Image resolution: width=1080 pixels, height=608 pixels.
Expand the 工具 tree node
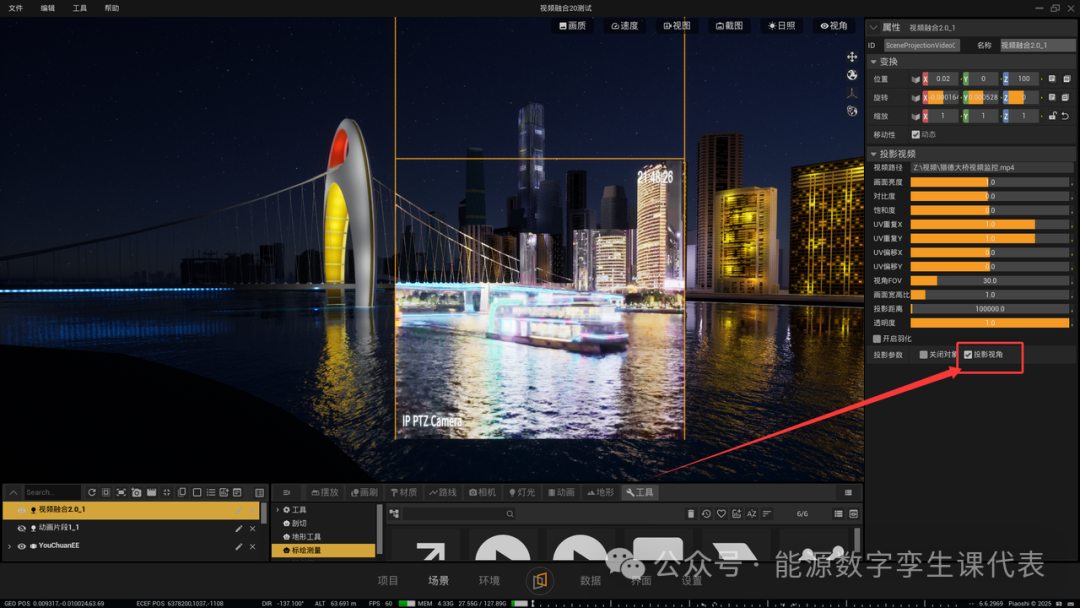tap(278, 510)
